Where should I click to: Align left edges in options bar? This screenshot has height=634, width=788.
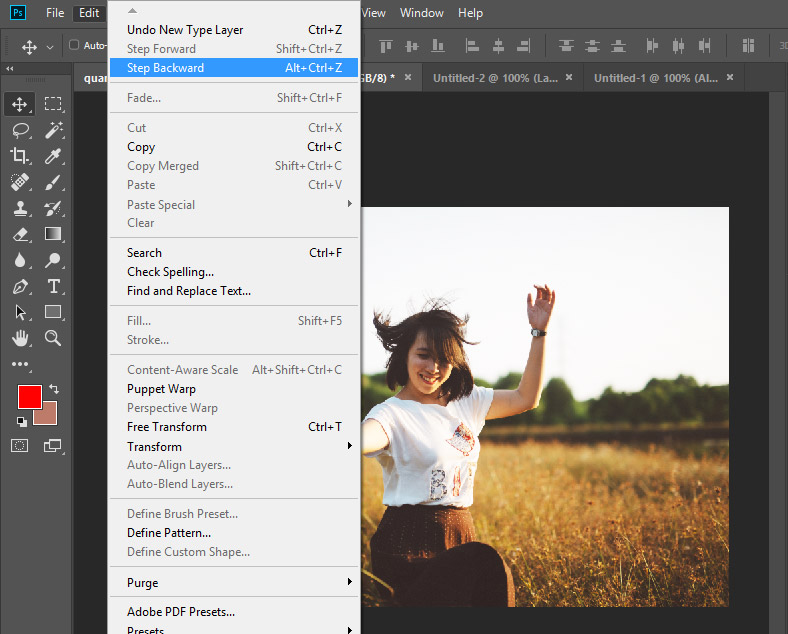[472, 46]
